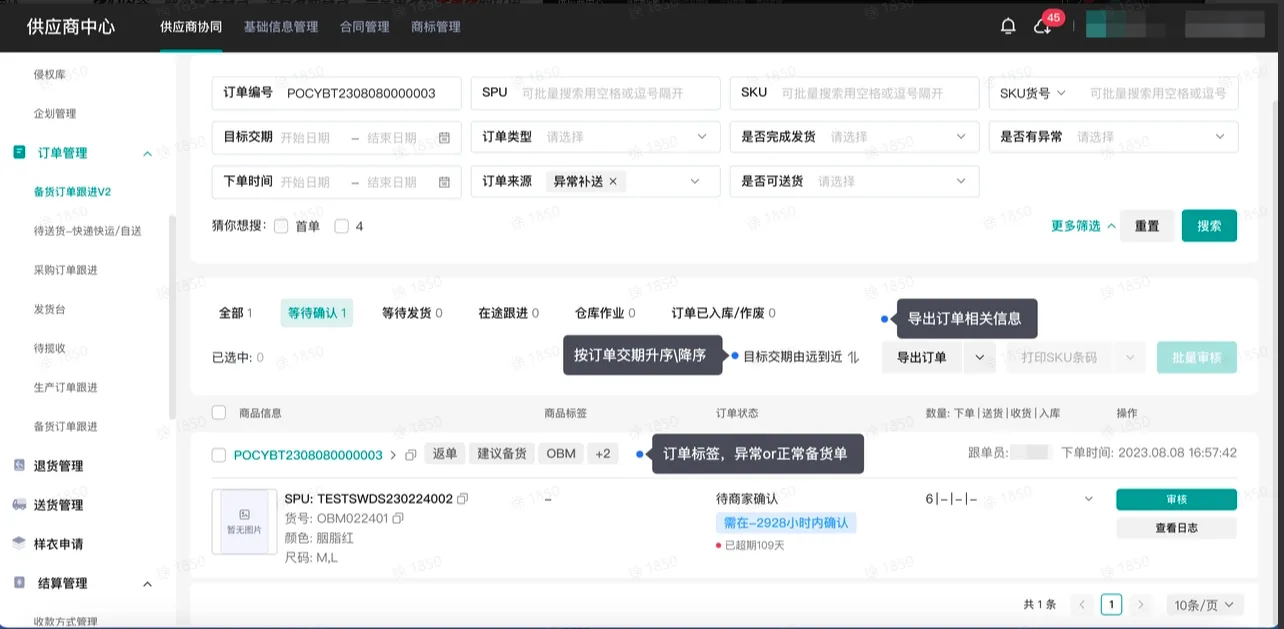Click the 暂无图片 product thumbnail
The width and height of the screenshot is (1284, 629).
click(x=244, y=521)
